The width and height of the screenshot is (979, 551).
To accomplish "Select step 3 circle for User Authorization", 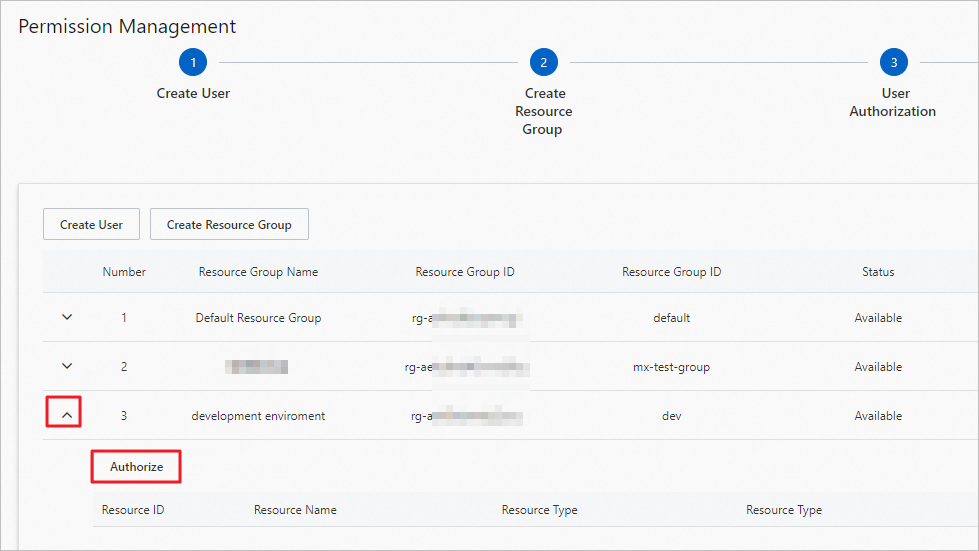I will point(894,62).
